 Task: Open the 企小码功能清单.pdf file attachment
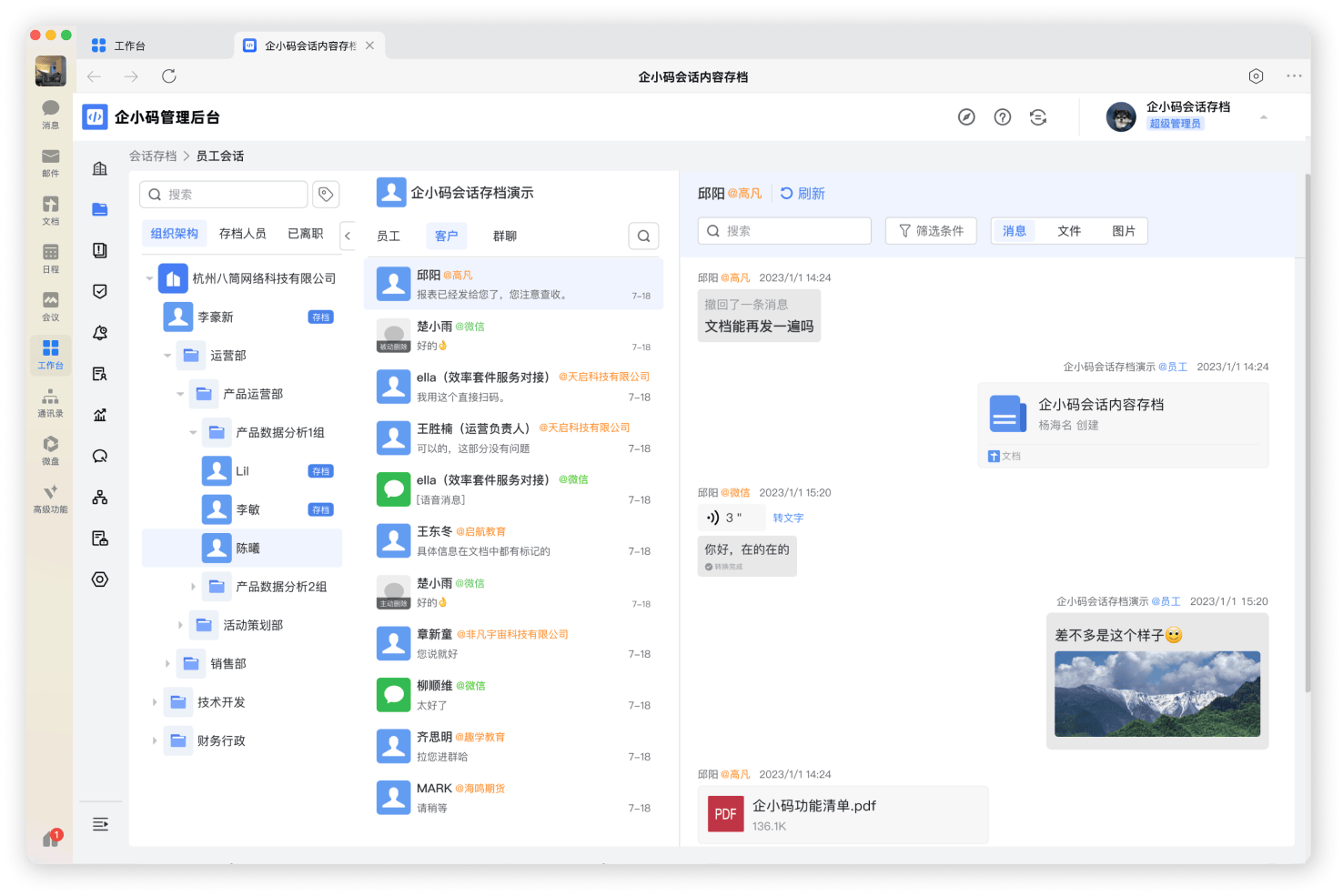point(843,815)
